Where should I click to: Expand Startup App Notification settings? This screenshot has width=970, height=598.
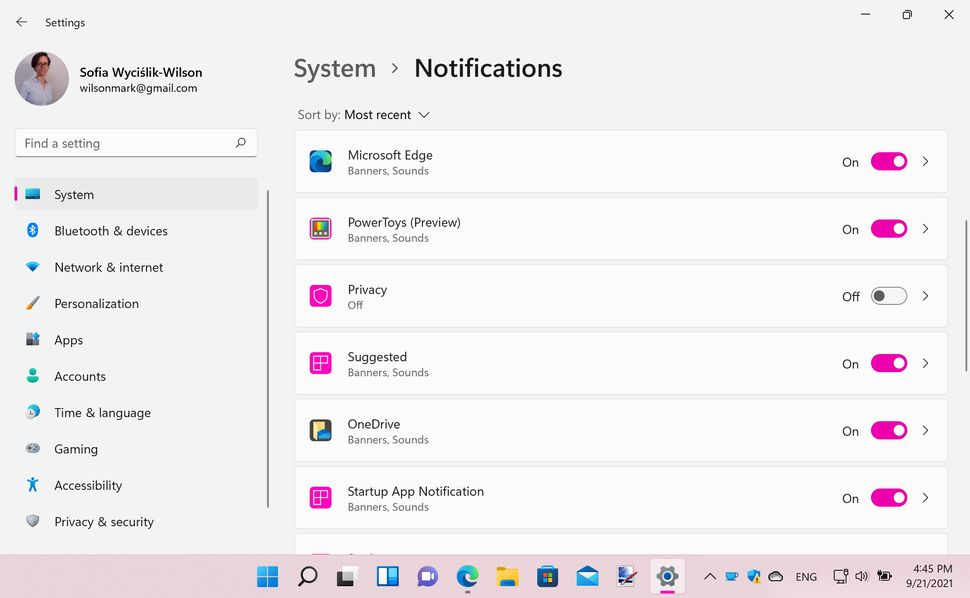point(925,497)
